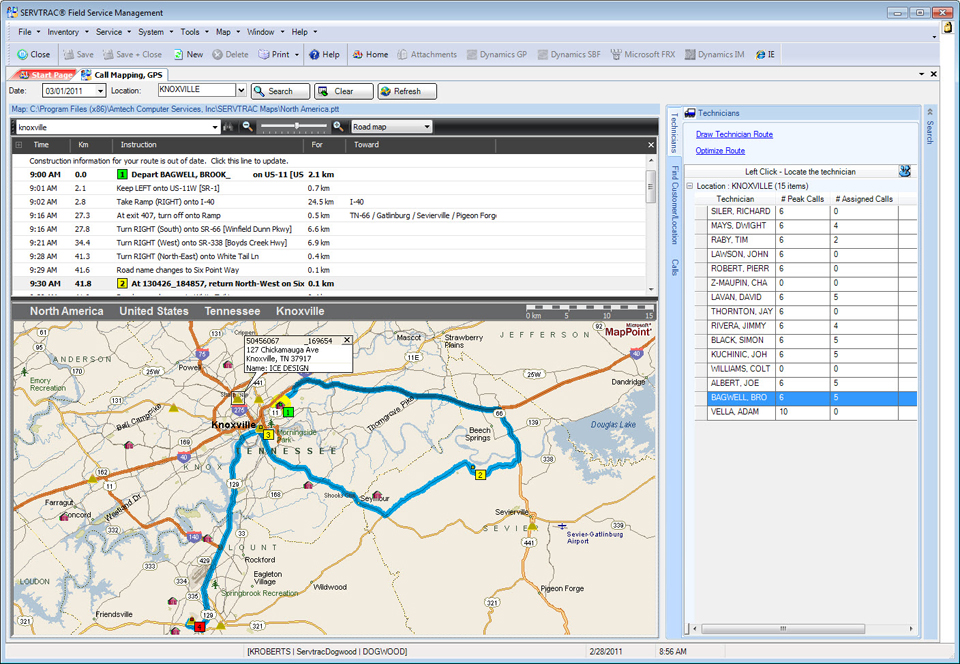
Task: Click the map zoom slider handle
Action: (x=296, y=126)
